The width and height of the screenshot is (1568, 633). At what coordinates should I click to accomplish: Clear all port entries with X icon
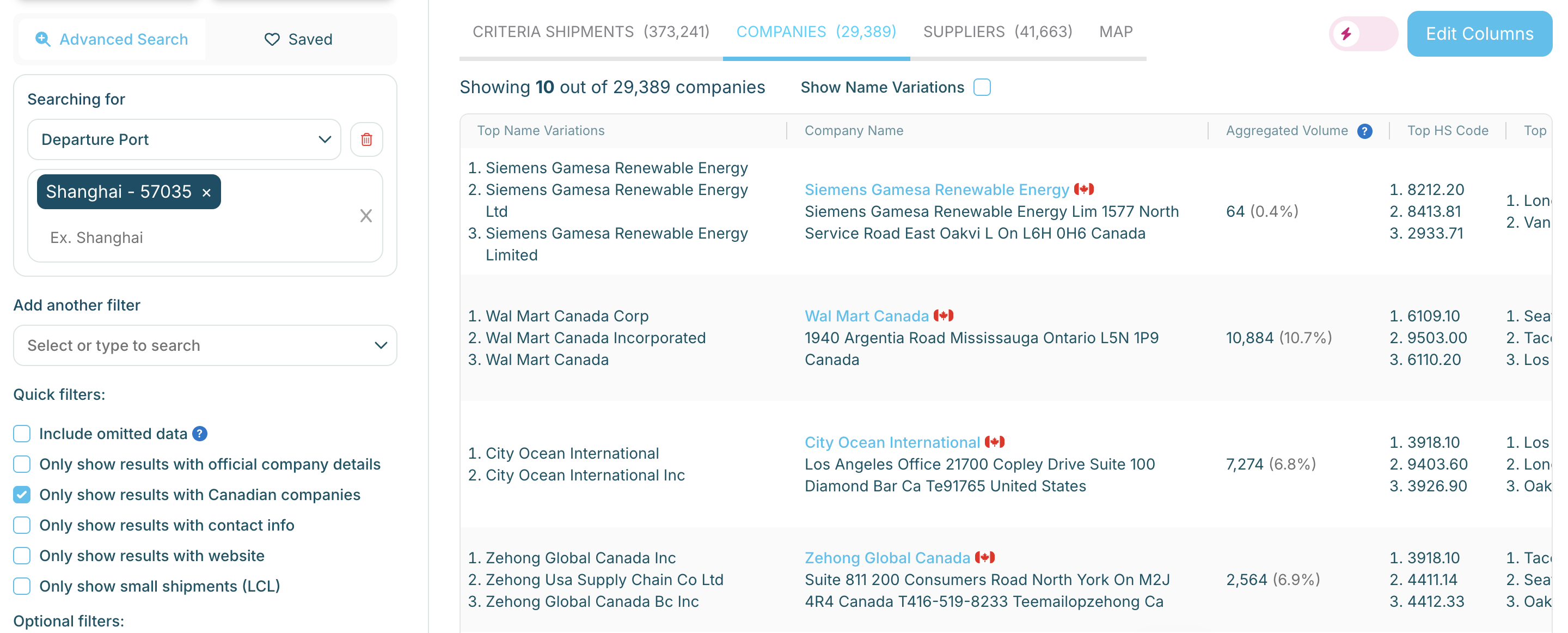coord(366,216)
